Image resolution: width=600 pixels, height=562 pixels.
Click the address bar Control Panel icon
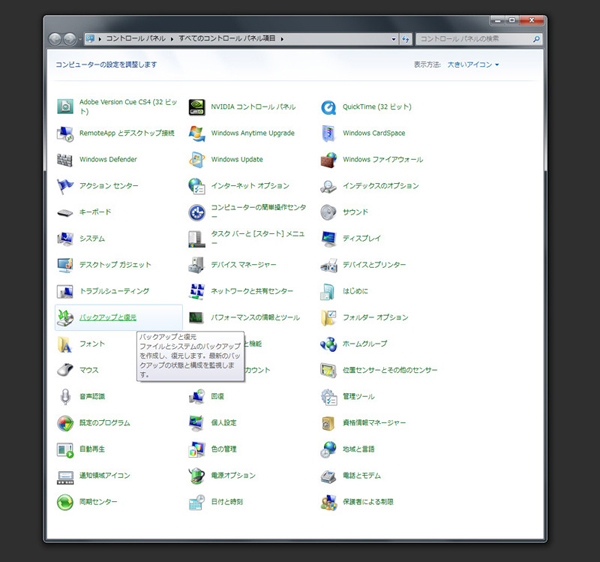coord(91,38)
